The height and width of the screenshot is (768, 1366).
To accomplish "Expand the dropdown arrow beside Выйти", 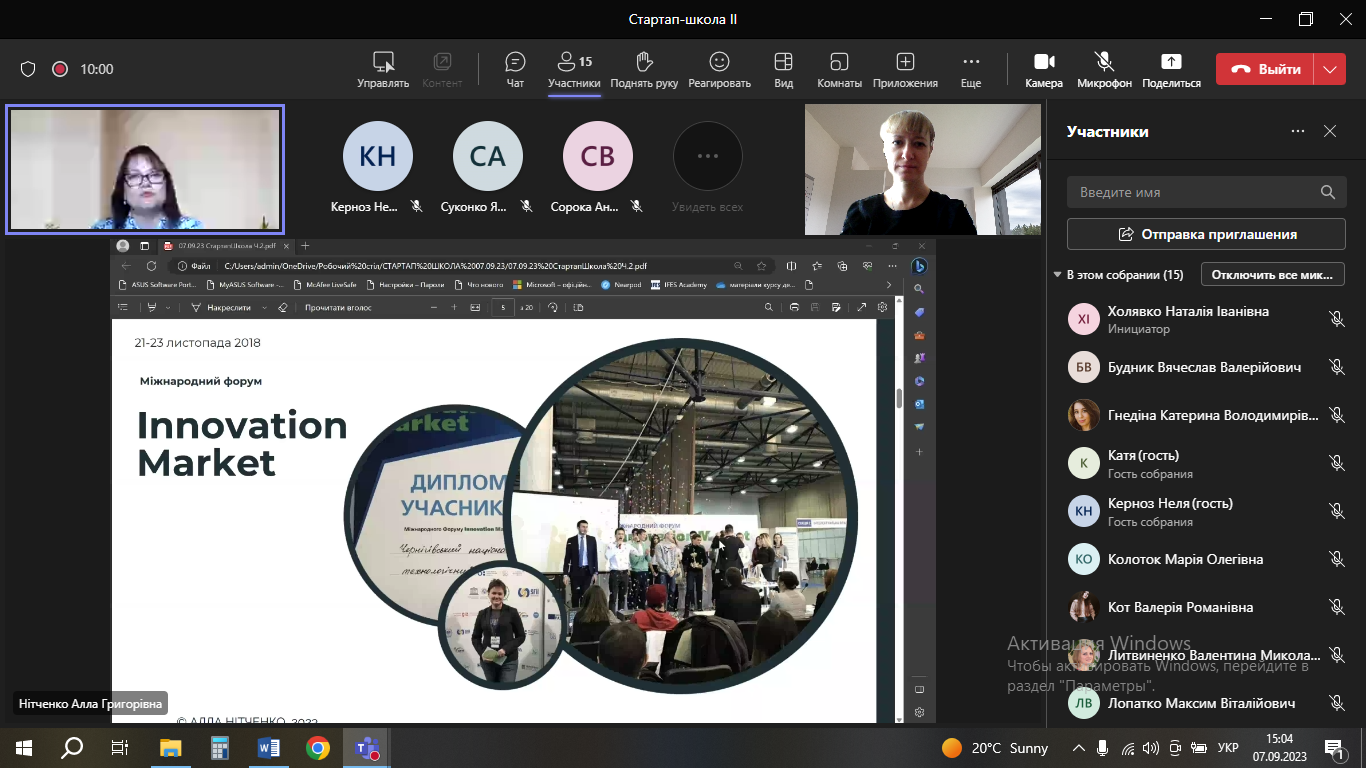I will pyautogui.click(x=1329, y=69).
